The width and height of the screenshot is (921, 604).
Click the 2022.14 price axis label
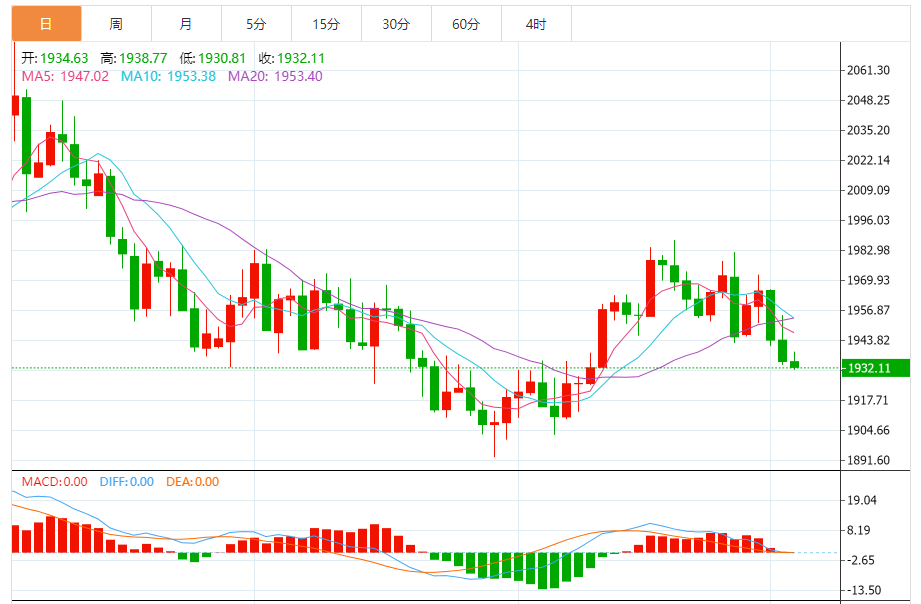coord(868,160)
